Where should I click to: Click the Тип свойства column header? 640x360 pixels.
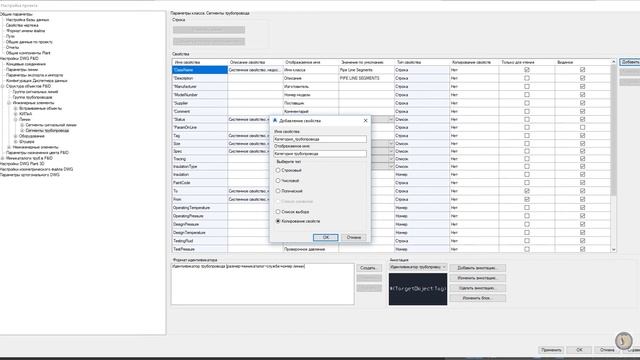point(421,62)
